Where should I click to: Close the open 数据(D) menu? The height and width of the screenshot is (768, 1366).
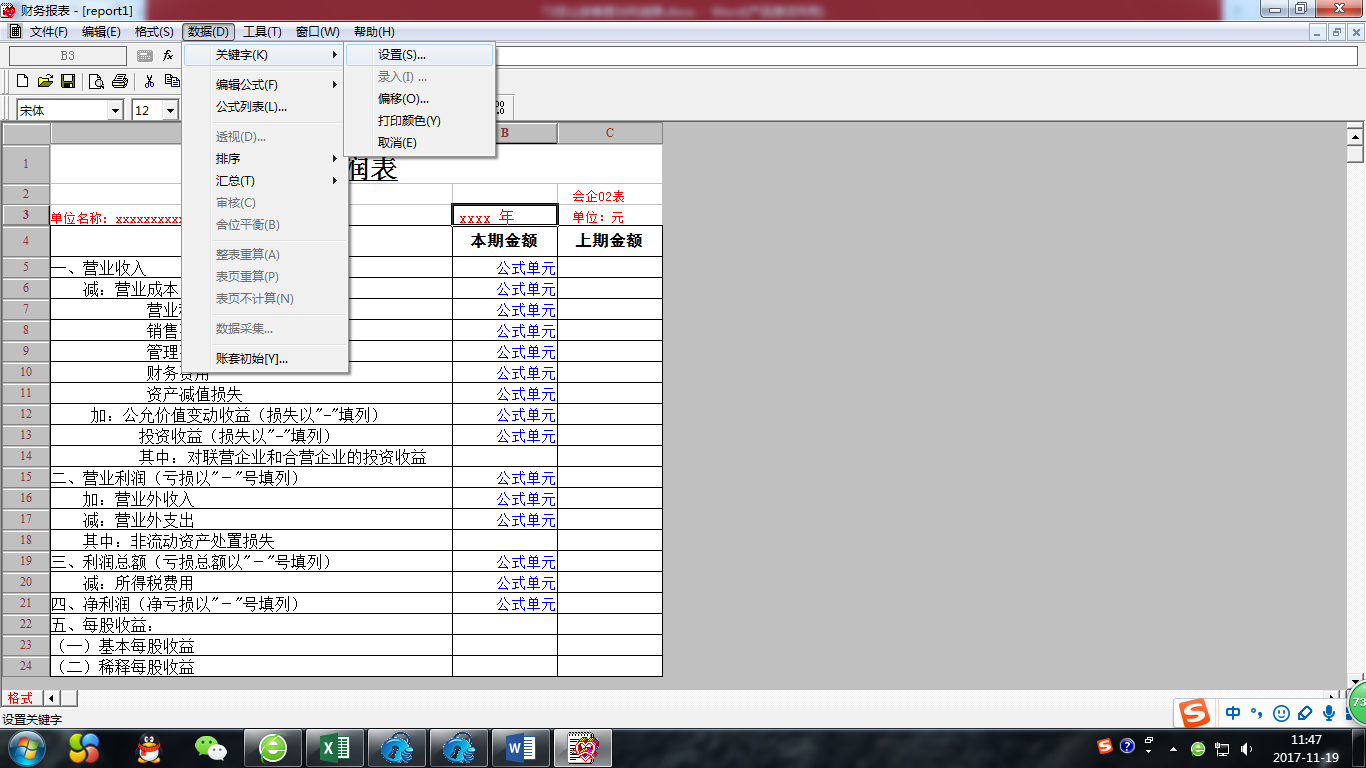coord(208,32)
